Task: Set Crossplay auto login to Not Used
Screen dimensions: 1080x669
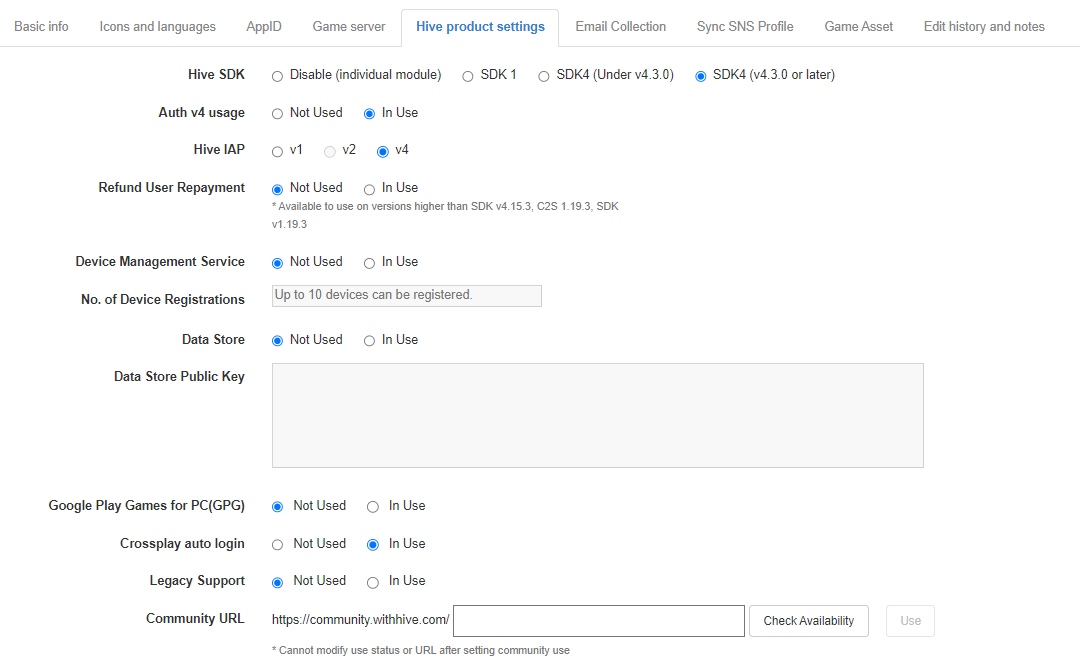Action: click(x=278, y=545)
